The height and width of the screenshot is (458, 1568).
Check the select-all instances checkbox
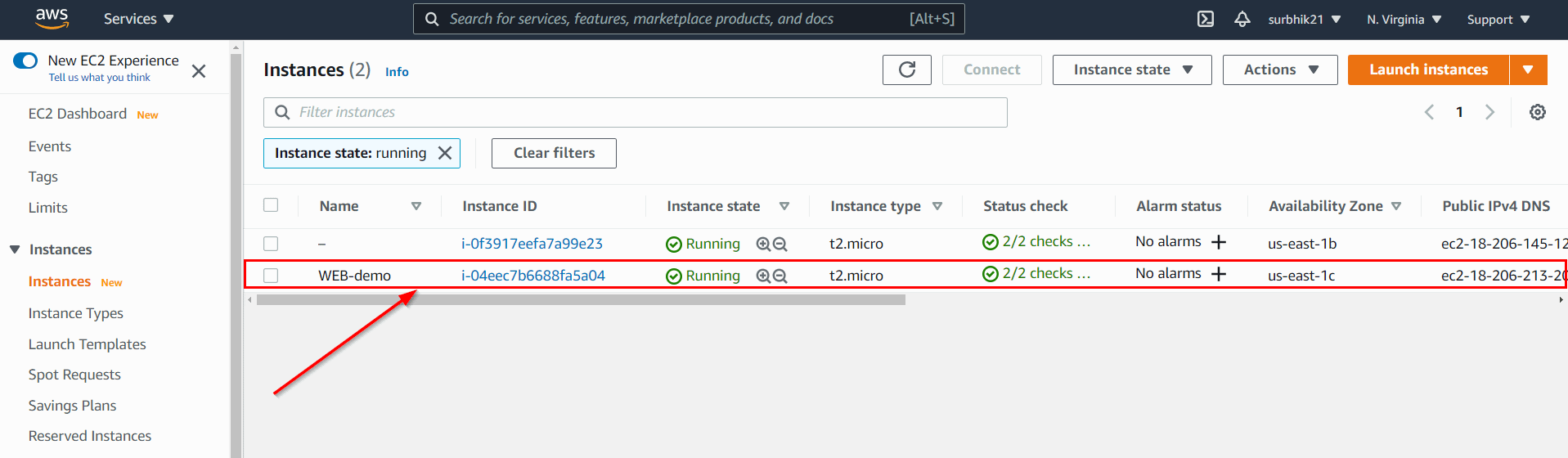pos(271,205)
